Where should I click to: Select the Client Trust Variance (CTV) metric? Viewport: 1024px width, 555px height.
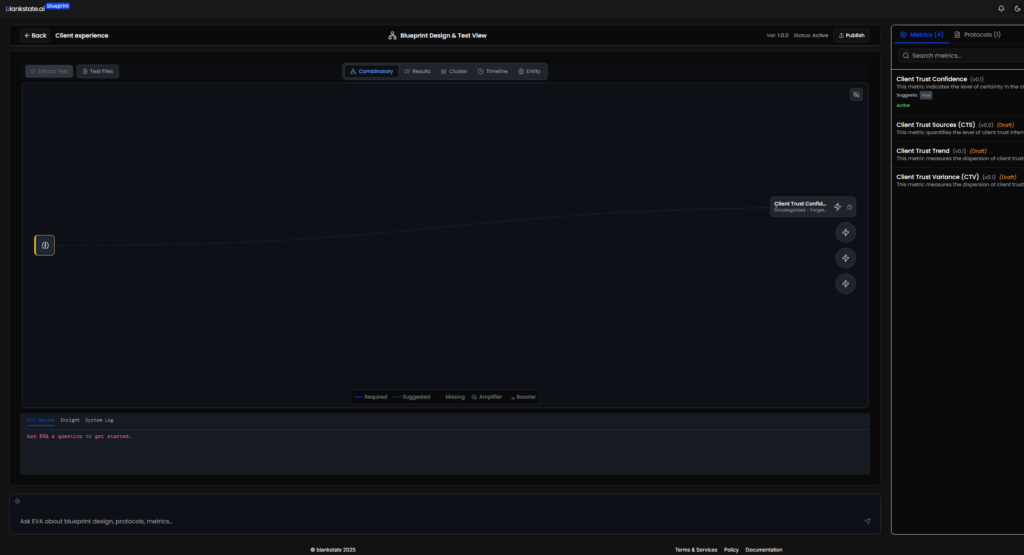pyautogui.click(x=937, y=177)
